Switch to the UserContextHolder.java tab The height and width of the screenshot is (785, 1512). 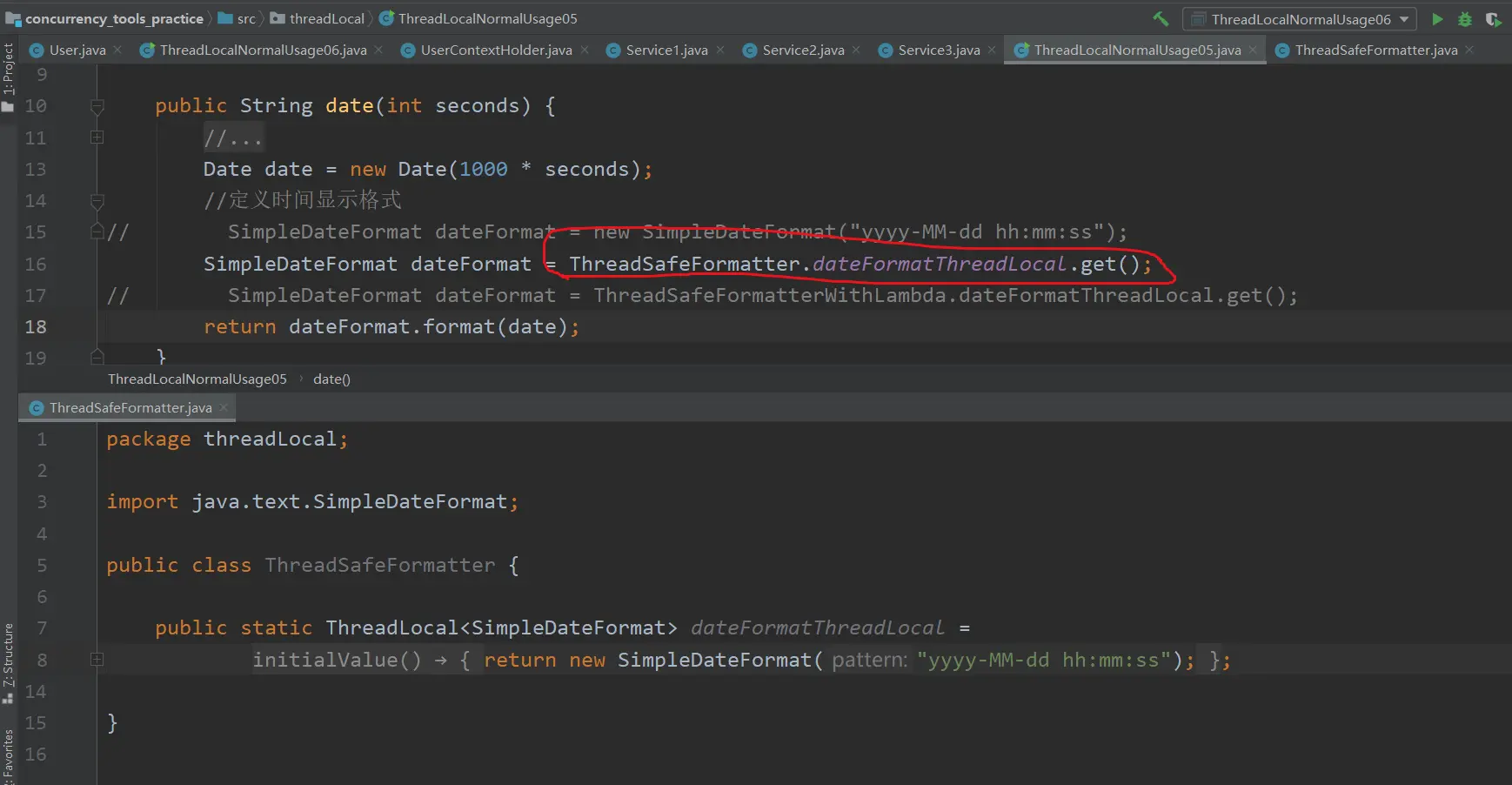click(x=496, y=50)
